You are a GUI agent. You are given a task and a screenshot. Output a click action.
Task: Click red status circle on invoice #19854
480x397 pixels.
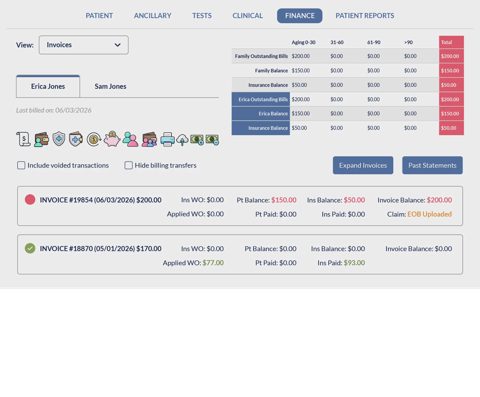coord(30,200)
